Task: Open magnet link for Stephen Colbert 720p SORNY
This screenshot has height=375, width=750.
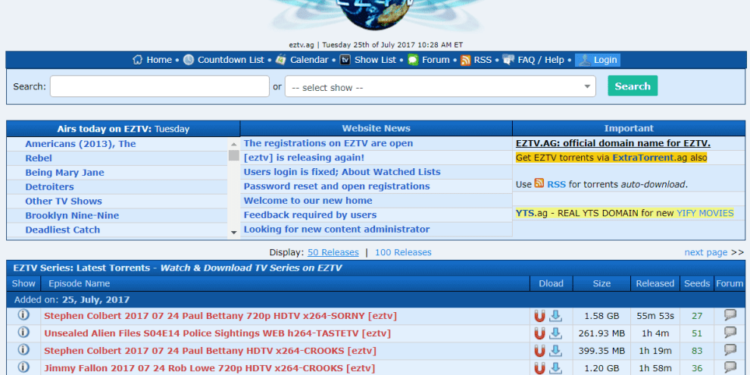Action: click(x=540, y=316)
